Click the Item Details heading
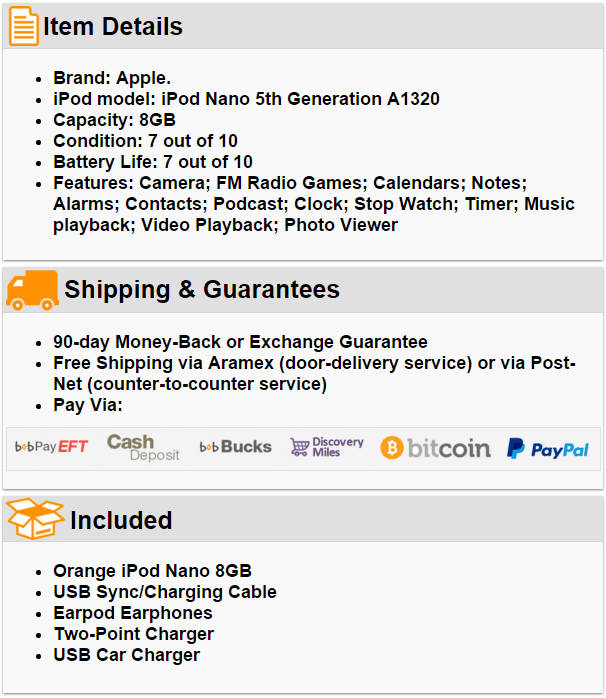 point(112,27)
